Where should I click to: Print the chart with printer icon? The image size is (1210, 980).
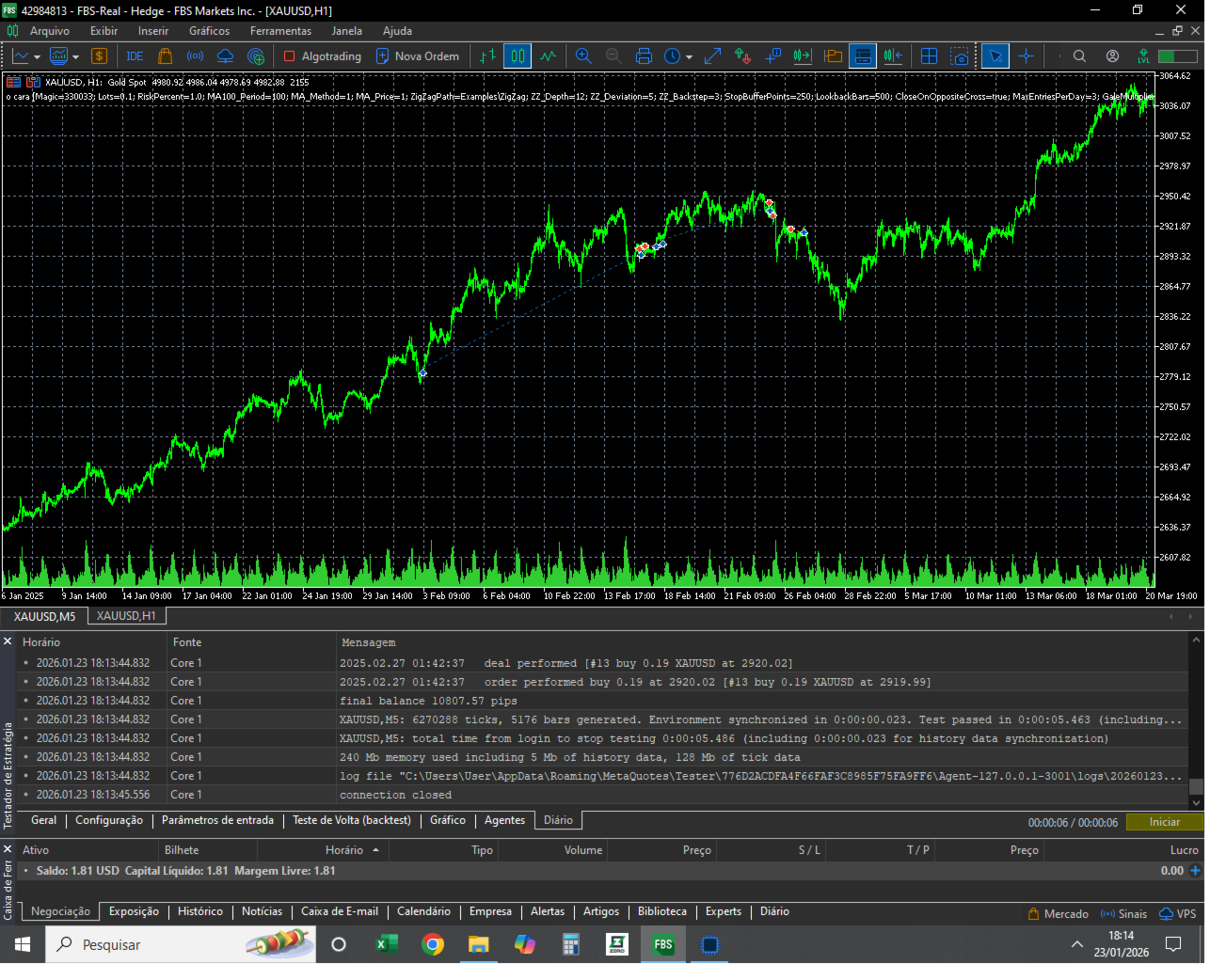[x=644, y=56]
